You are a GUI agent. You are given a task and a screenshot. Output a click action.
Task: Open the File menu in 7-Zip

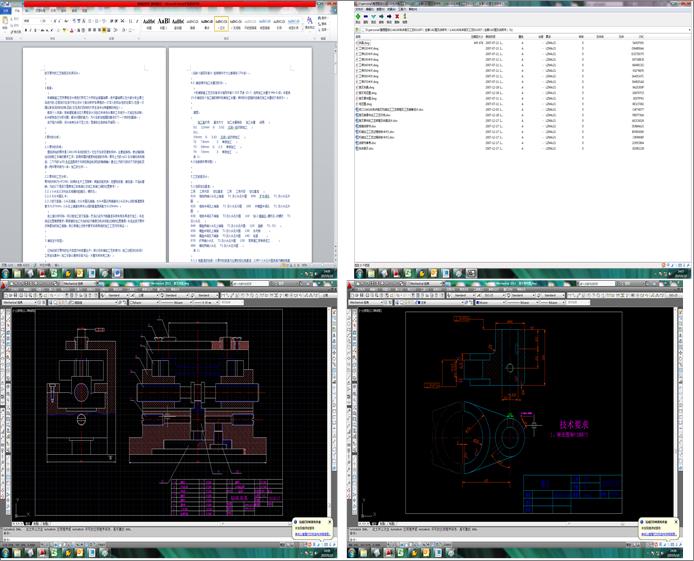[x=357, y=9]
